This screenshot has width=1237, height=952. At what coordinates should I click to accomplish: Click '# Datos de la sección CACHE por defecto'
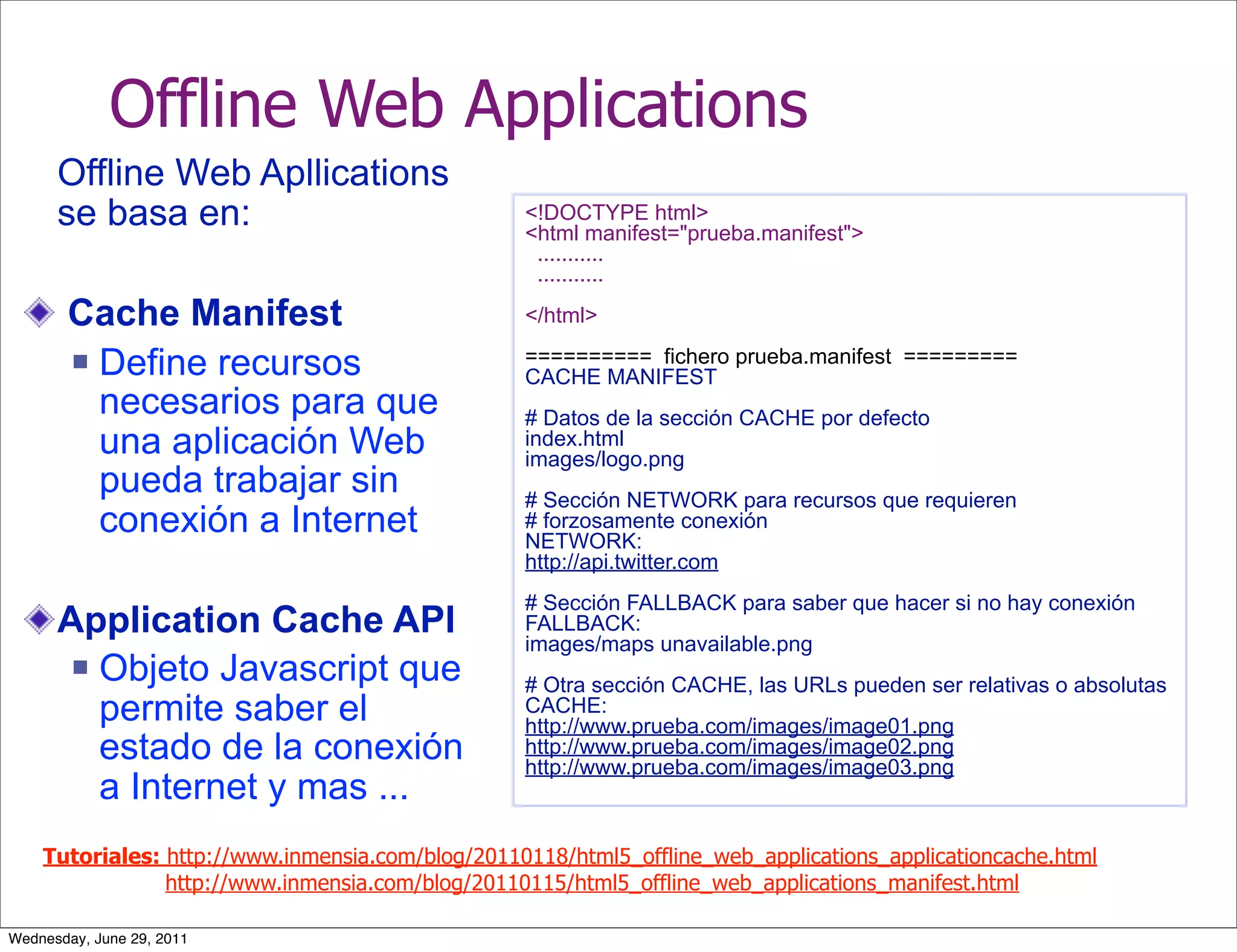(727, 418)
